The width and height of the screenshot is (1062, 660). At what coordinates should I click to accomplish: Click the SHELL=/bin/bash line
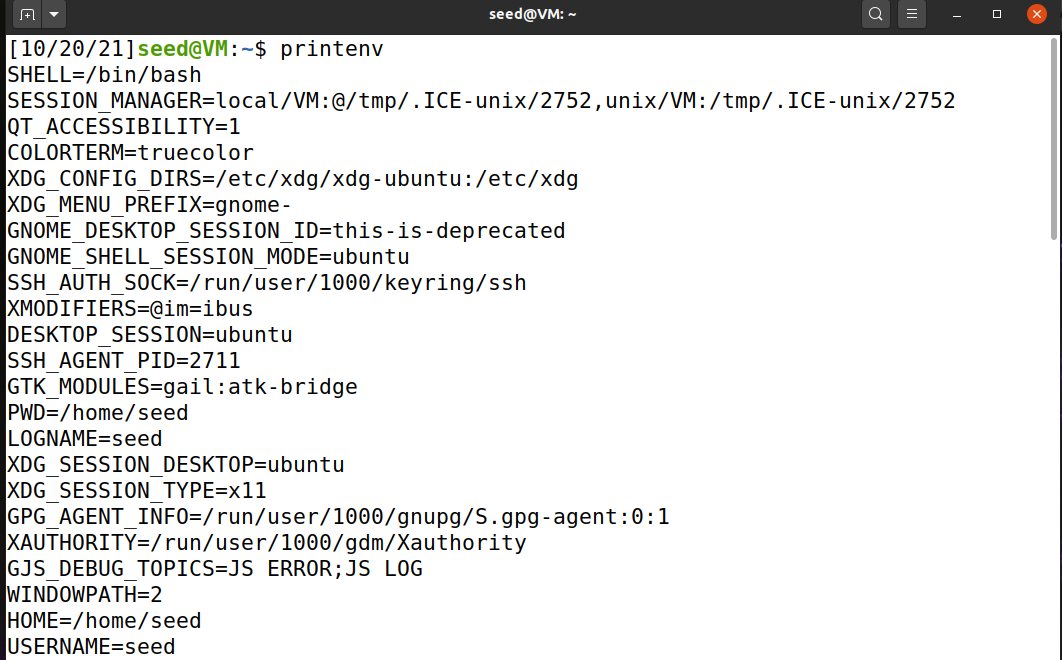click(x=103, y=74)
